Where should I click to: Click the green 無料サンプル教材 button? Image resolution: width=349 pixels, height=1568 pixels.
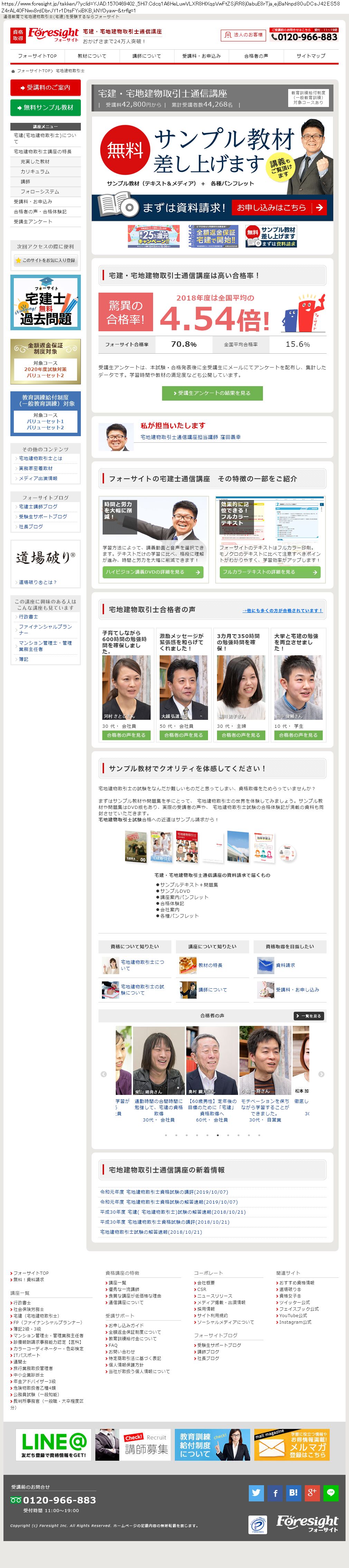[x=46, y=108]
